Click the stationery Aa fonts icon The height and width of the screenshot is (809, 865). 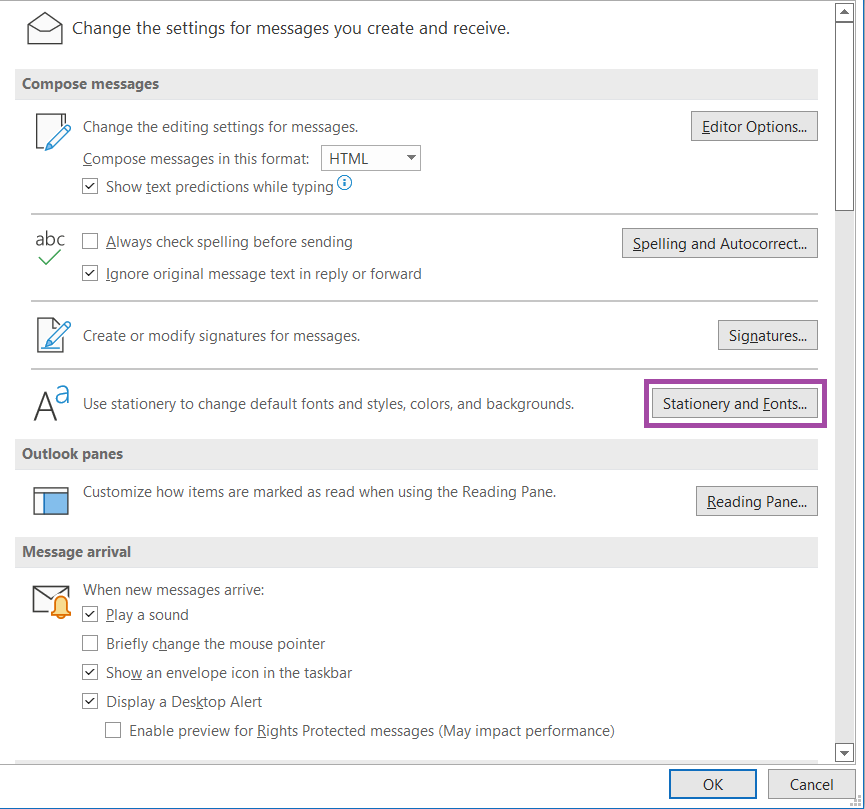pos(48,402)
